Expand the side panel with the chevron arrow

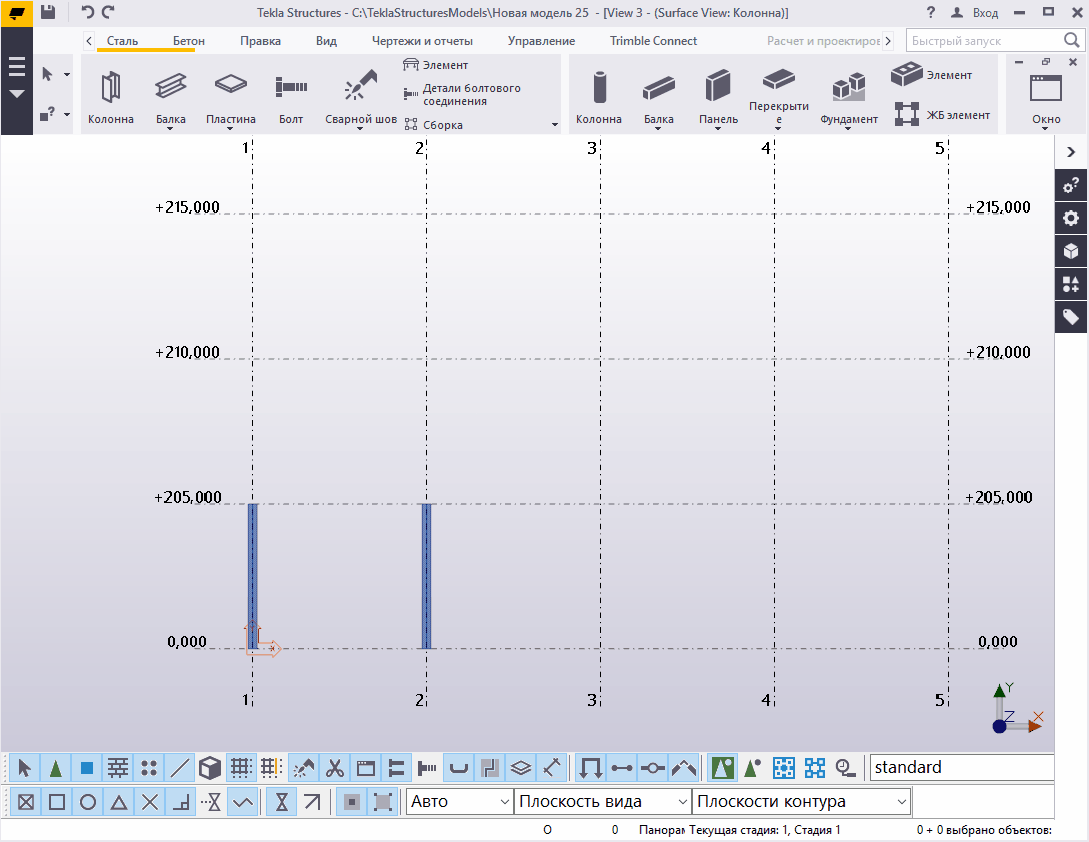1071,152
